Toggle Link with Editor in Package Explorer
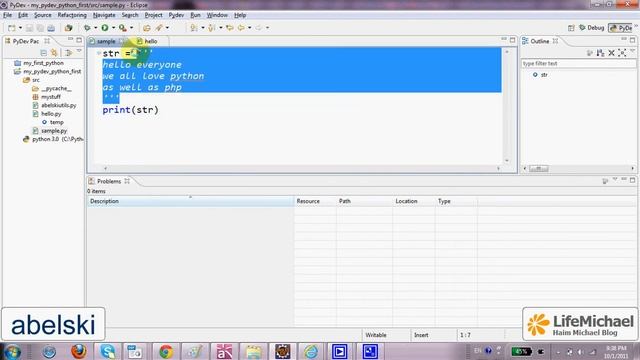Screen dimensions: 640x360 coord(54,53)
